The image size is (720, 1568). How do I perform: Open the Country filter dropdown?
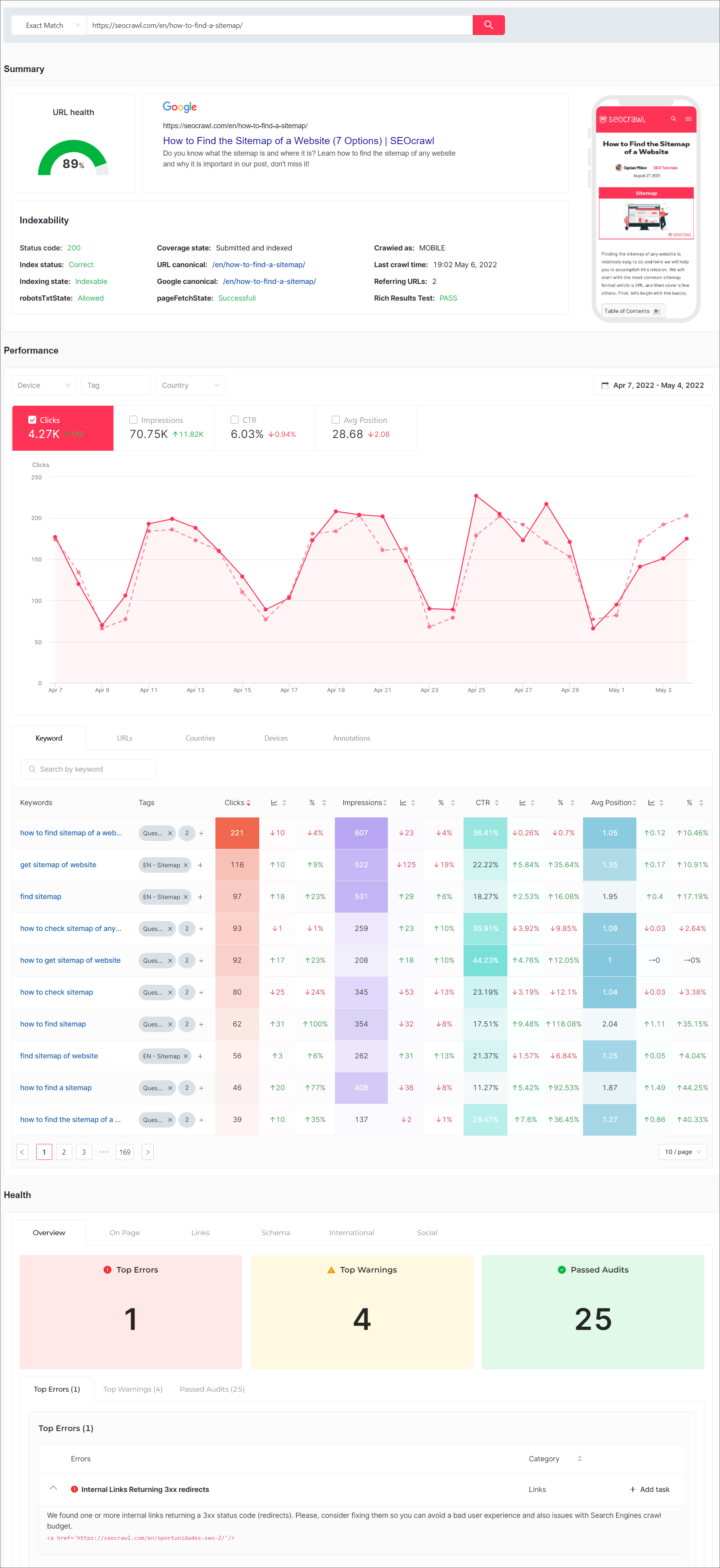click(190, 385)
